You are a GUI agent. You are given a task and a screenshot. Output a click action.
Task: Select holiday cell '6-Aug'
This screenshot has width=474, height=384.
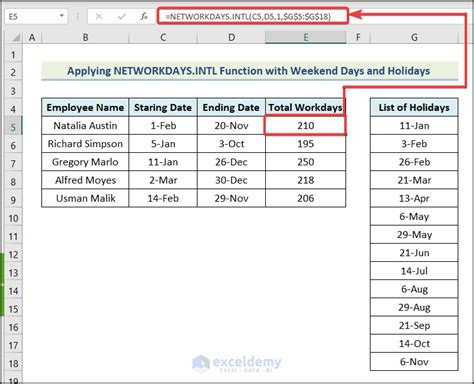(414, 289)
